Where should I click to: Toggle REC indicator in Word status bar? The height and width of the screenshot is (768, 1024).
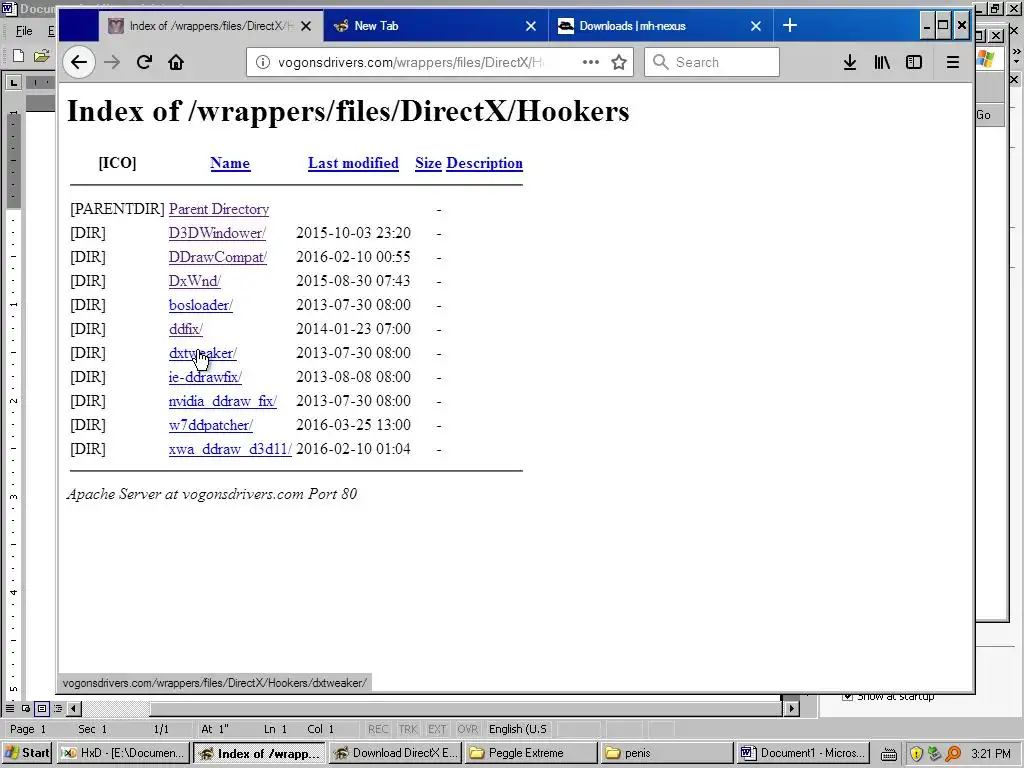[377, 729]
